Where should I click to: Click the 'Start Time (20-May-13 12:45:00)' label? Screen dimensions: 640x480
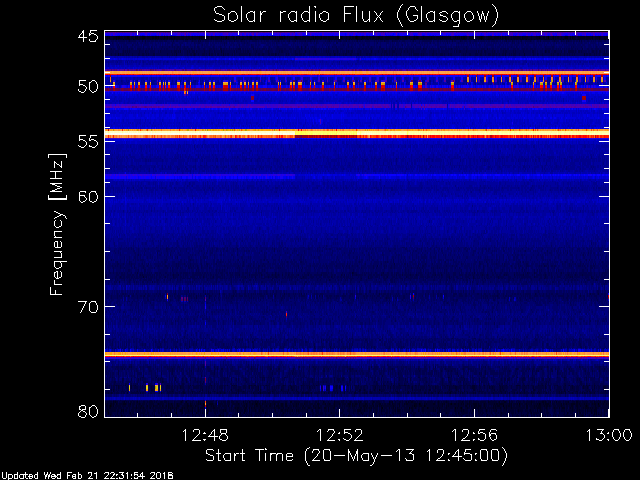coord(356,456)
